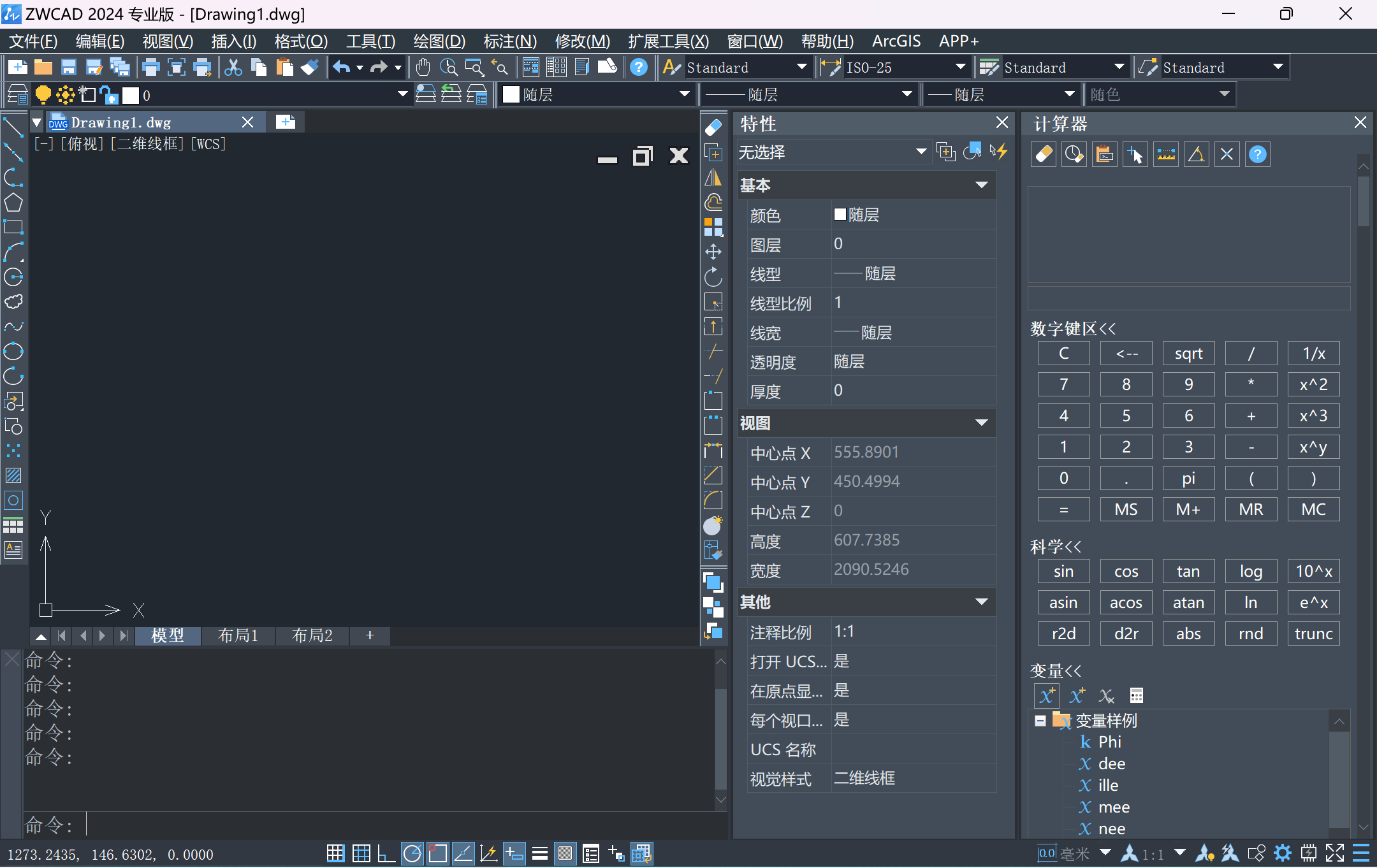This screenshot has height=868, width=1377.
Task: Click the Pan hand tool icon
Action: 423,67
